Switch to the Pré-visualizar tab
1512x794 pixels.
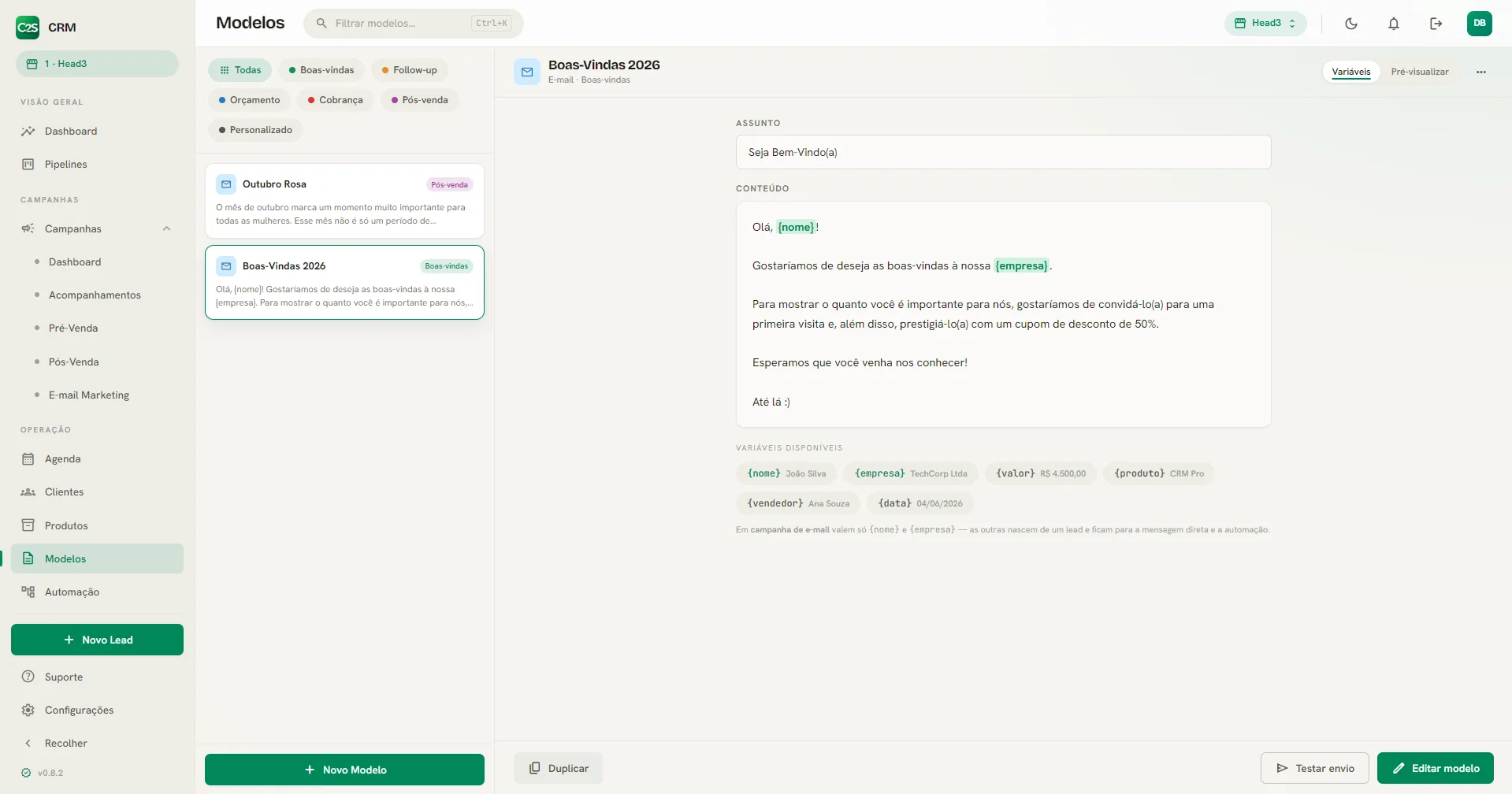pyautogui.click(x=1419, y=72)
